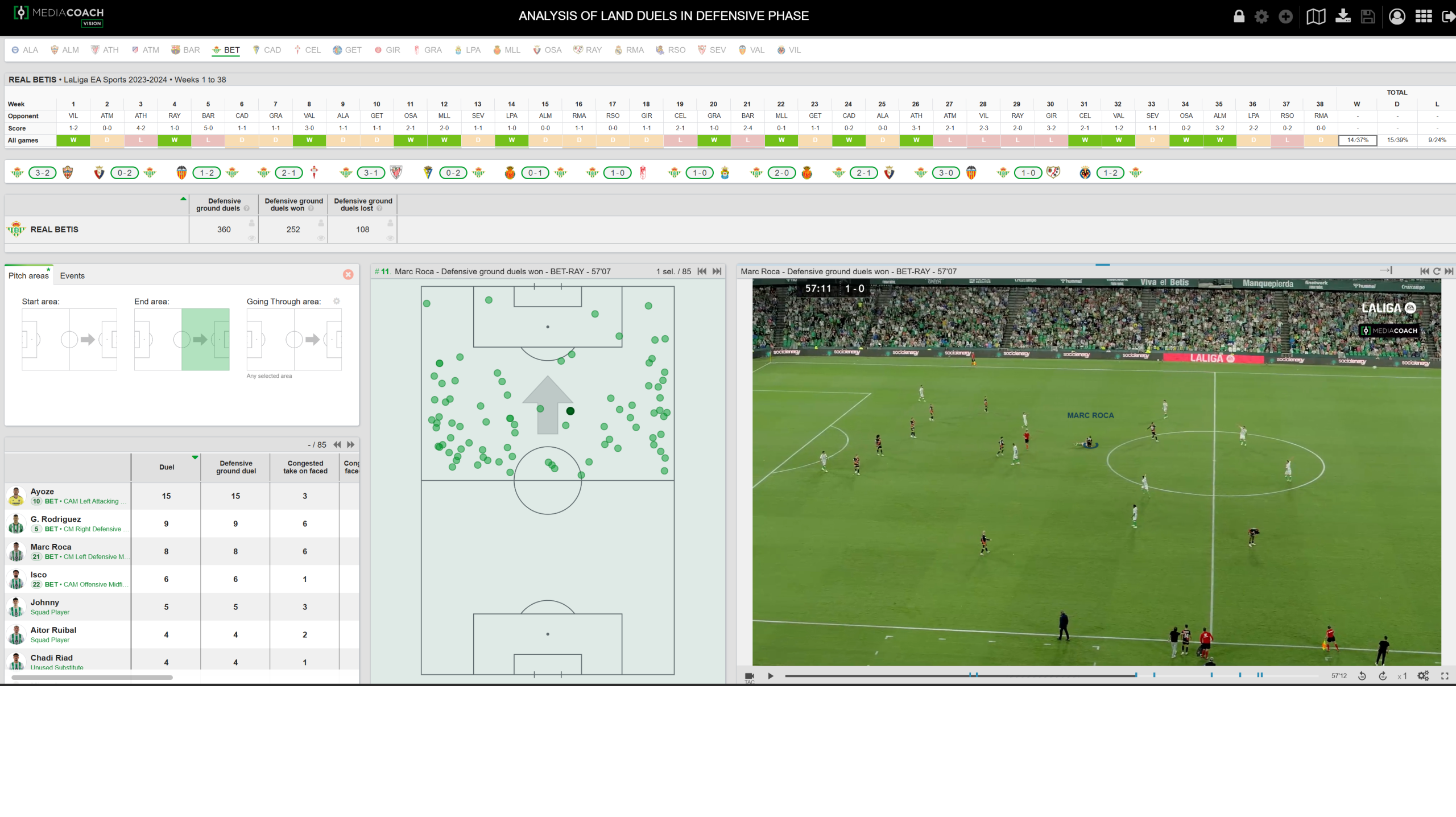Select the ALA team tab
This screenshot has height=817, width=1456.
point(24,50)
